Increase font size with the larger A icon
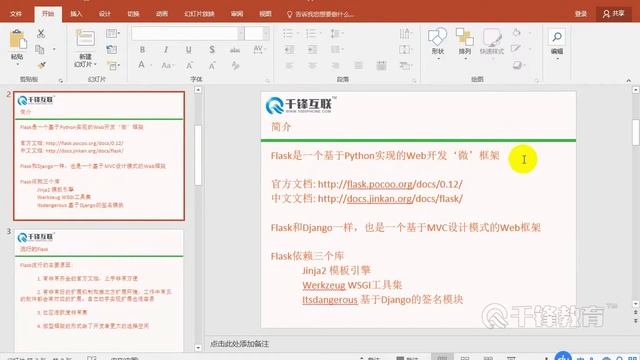This screenshot has width=640, height=360. [189, 65]
